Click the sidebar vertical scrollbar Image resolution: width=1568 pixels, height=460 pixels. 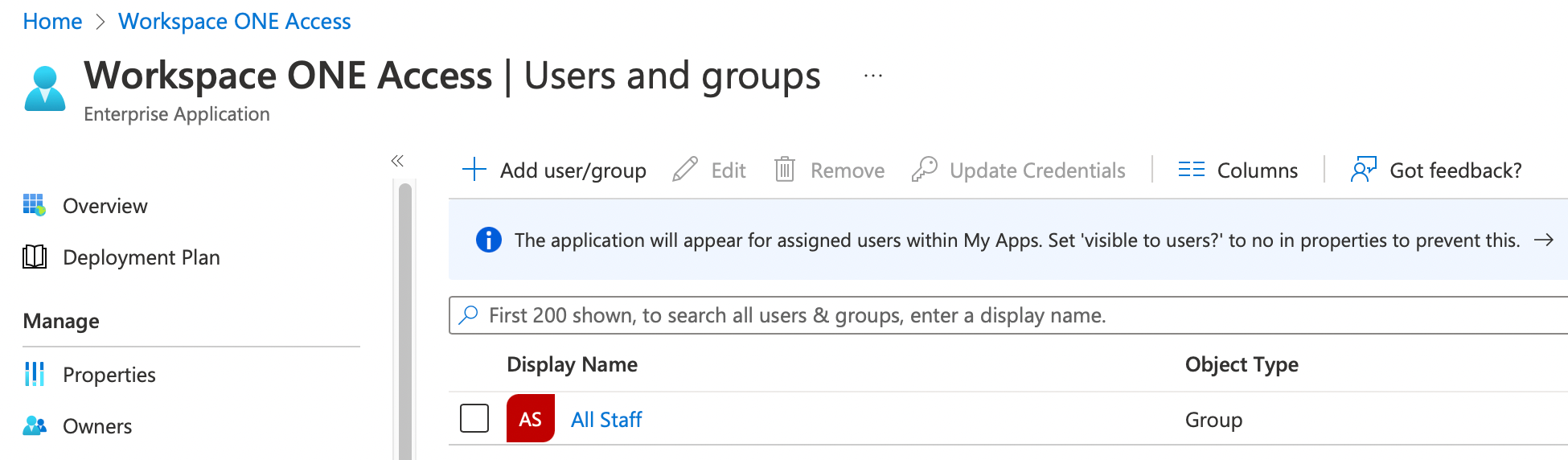pyautogui.click(x=405, y=322)
